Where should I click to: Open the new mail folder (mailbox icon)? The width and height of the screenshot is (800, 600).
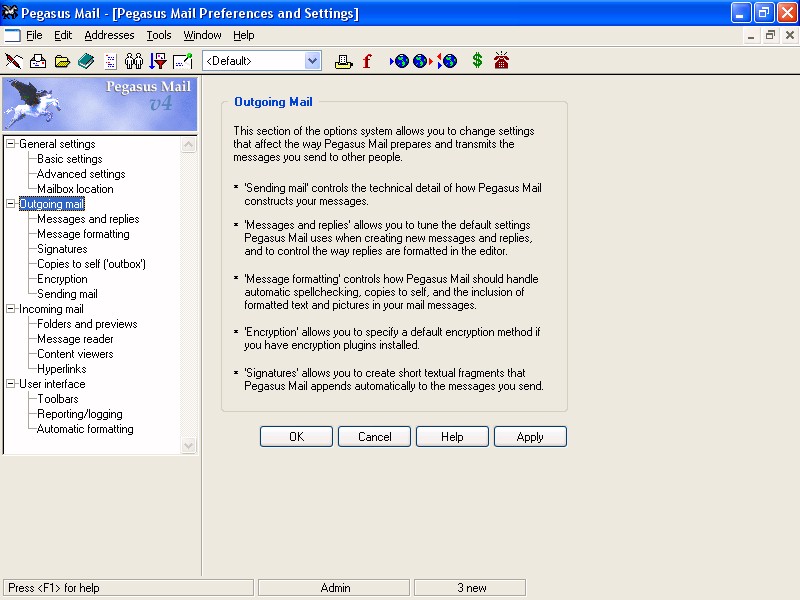[x=38, y=61]
